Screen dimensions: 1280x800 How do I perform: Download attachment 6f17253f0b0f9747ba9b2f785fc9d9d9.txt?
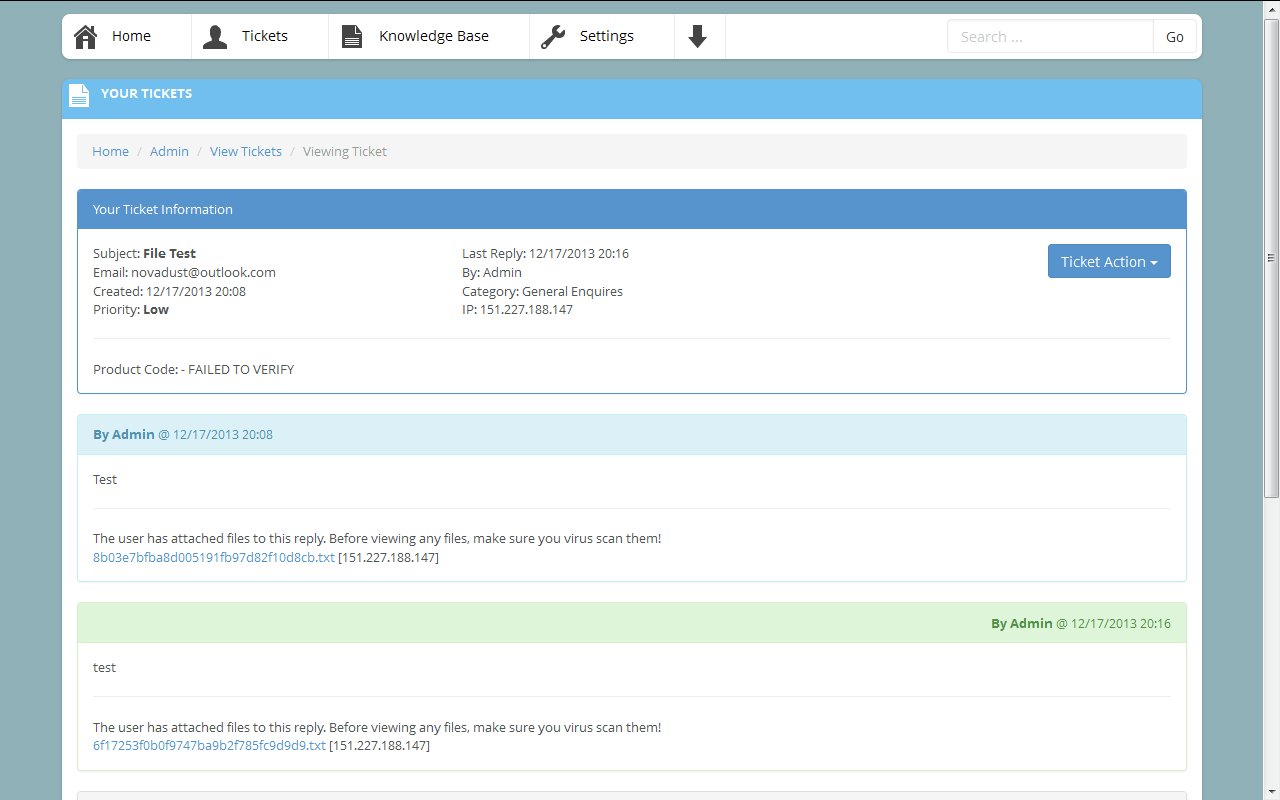pos(209,746)
